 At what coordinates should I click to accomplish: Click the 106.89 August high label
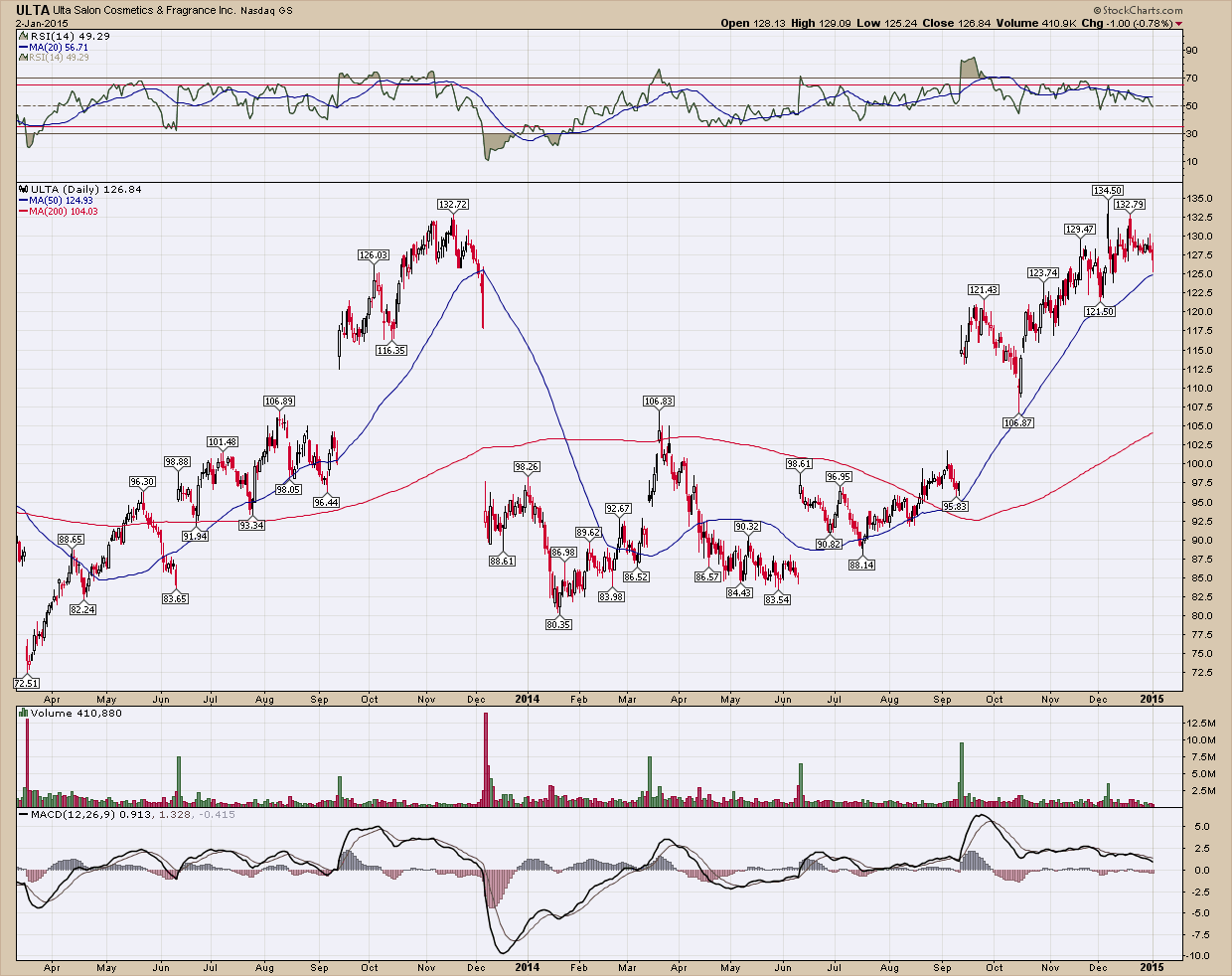[x=279, y=402]
